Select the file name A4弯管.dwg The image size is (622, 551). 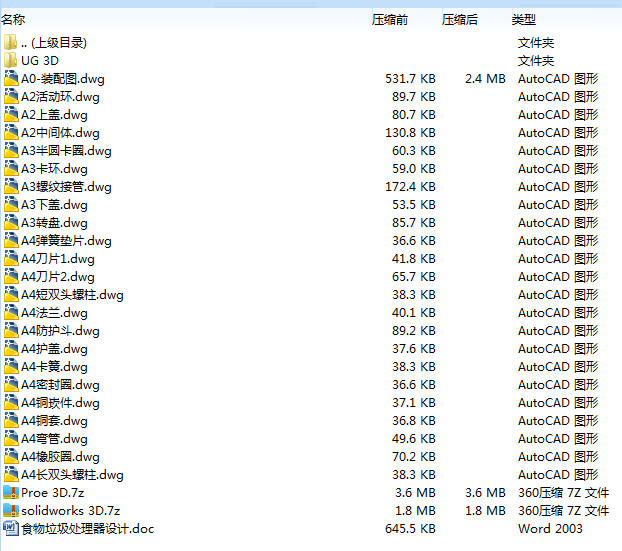click(54, 439)
